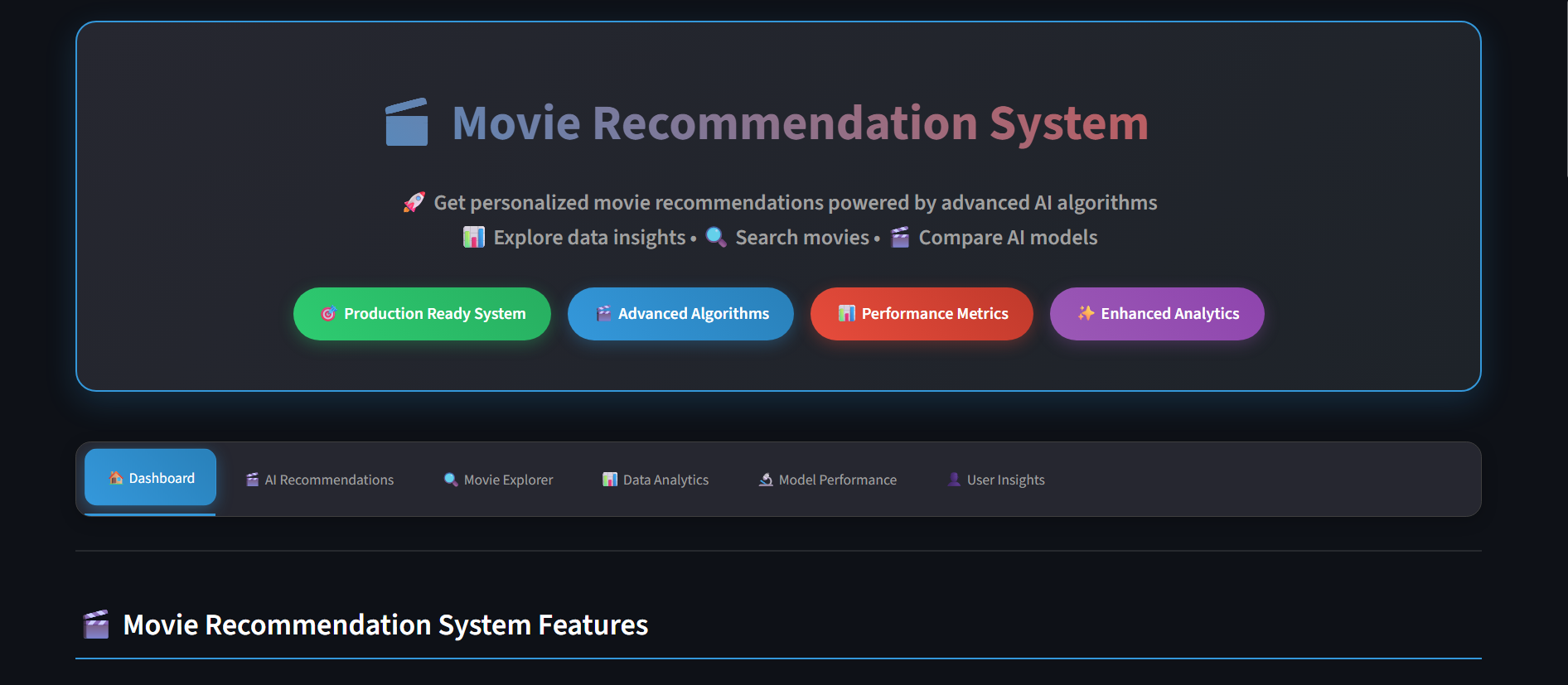Click the Enhanced Analytics badge
Image resolution: width=1568 pixels, height=685 pixels.
[1157, 314]
